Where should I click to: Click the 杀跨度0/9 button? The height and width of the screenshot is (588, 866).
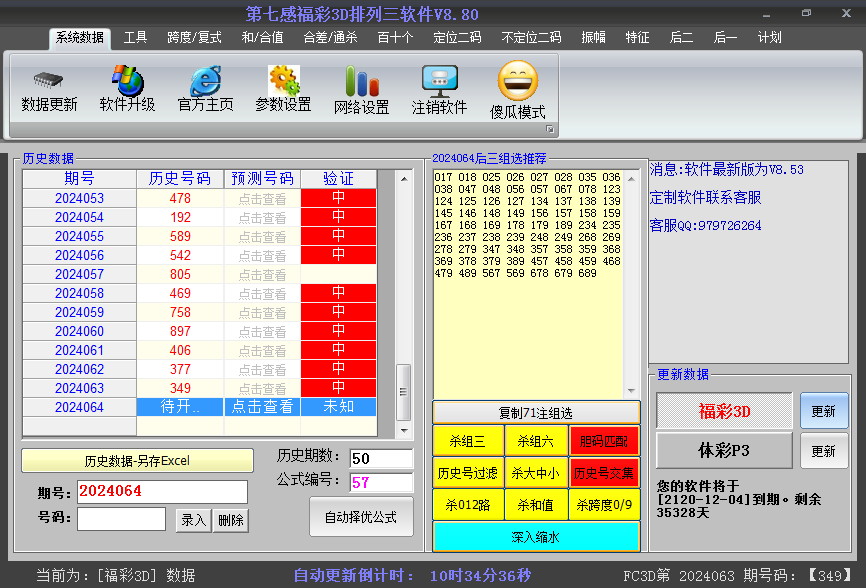coord(604,505)
